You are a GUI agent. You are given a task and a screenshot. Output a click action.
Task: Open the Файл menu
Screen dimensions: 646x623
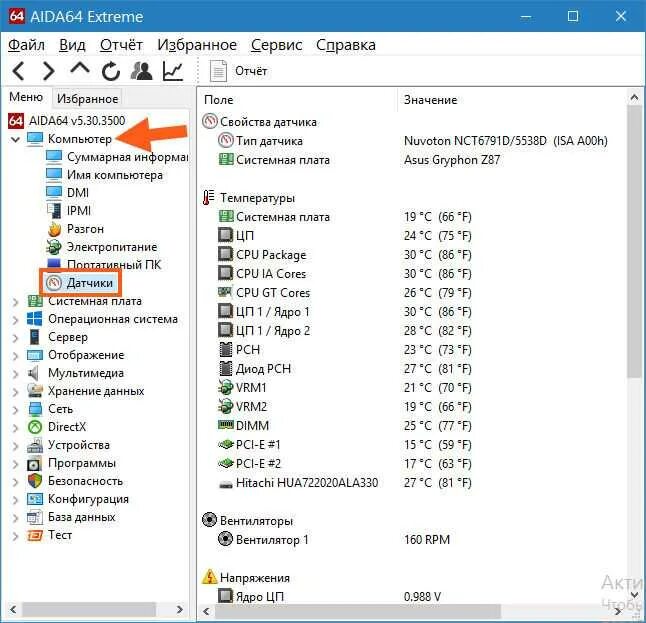pyautogui.click(x=26, y=44)
